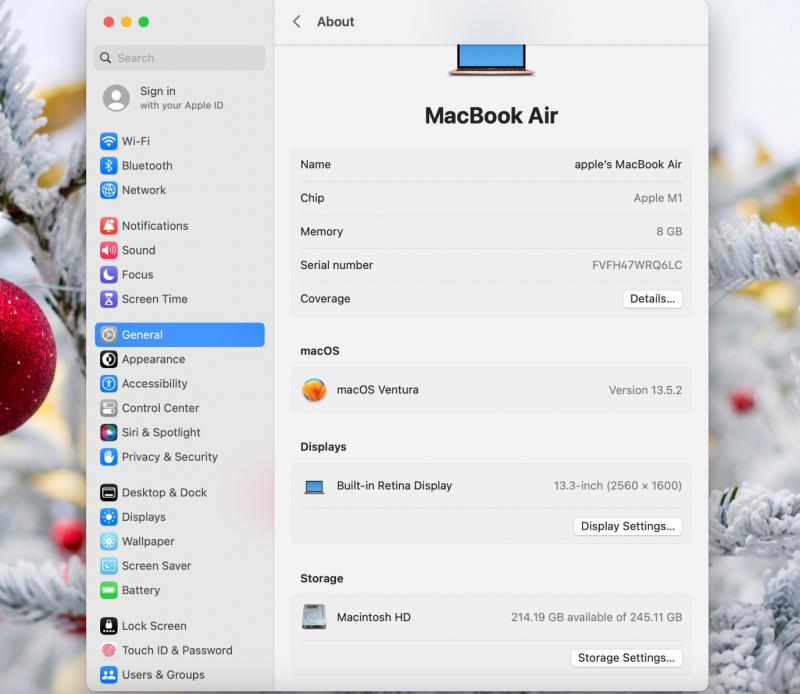Viewport: 800px width, 694px height.
Task: Click the MacBook Air heading
Action: (x=491, y=115)
